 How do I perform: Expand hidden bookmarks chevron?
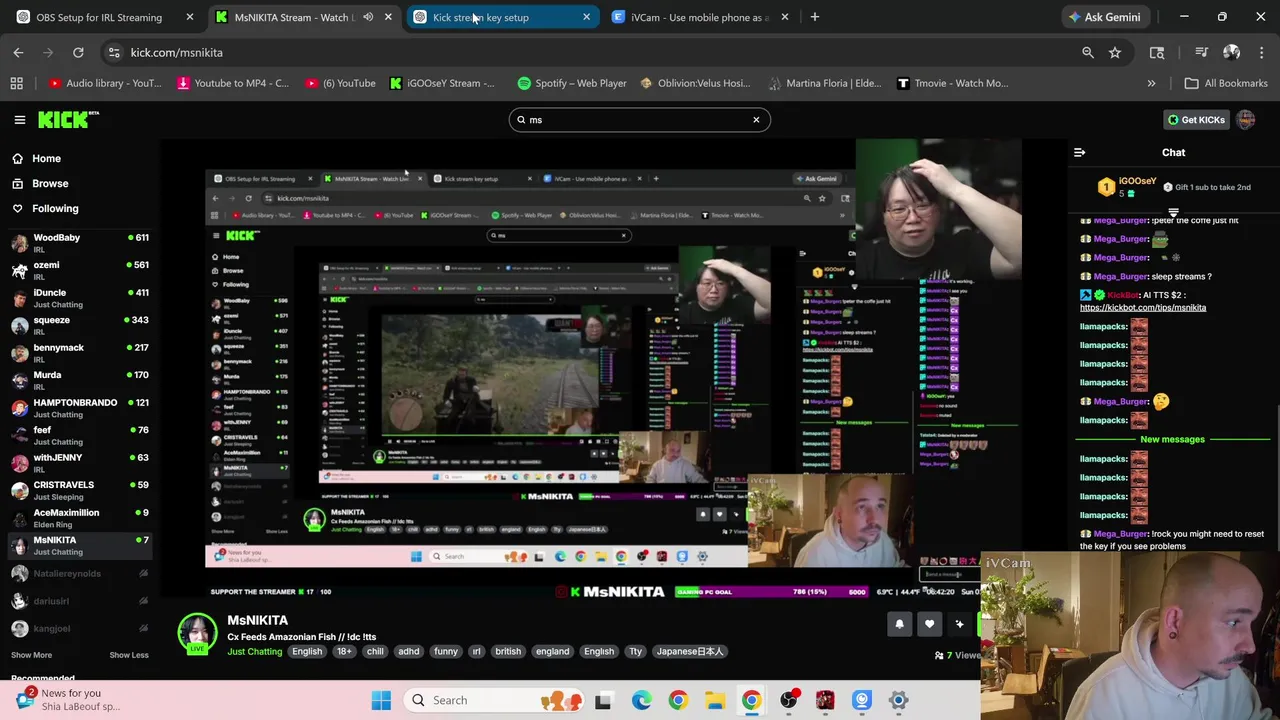[x=1151, y=83]
